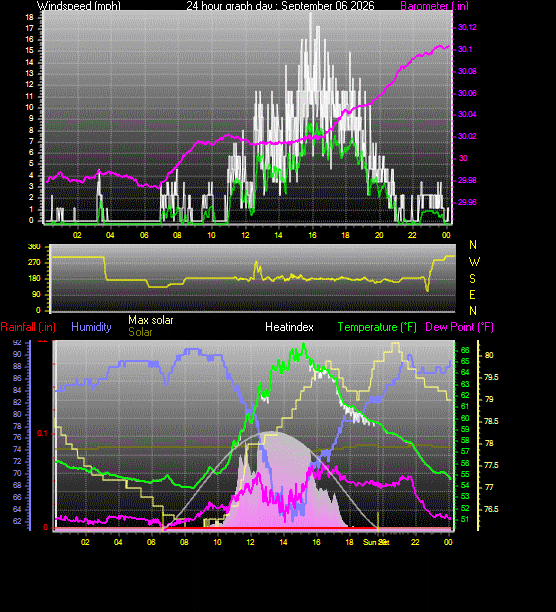Click dew point axis value 78.5
The height and width of the screenshot is (612, 556).
491,422
